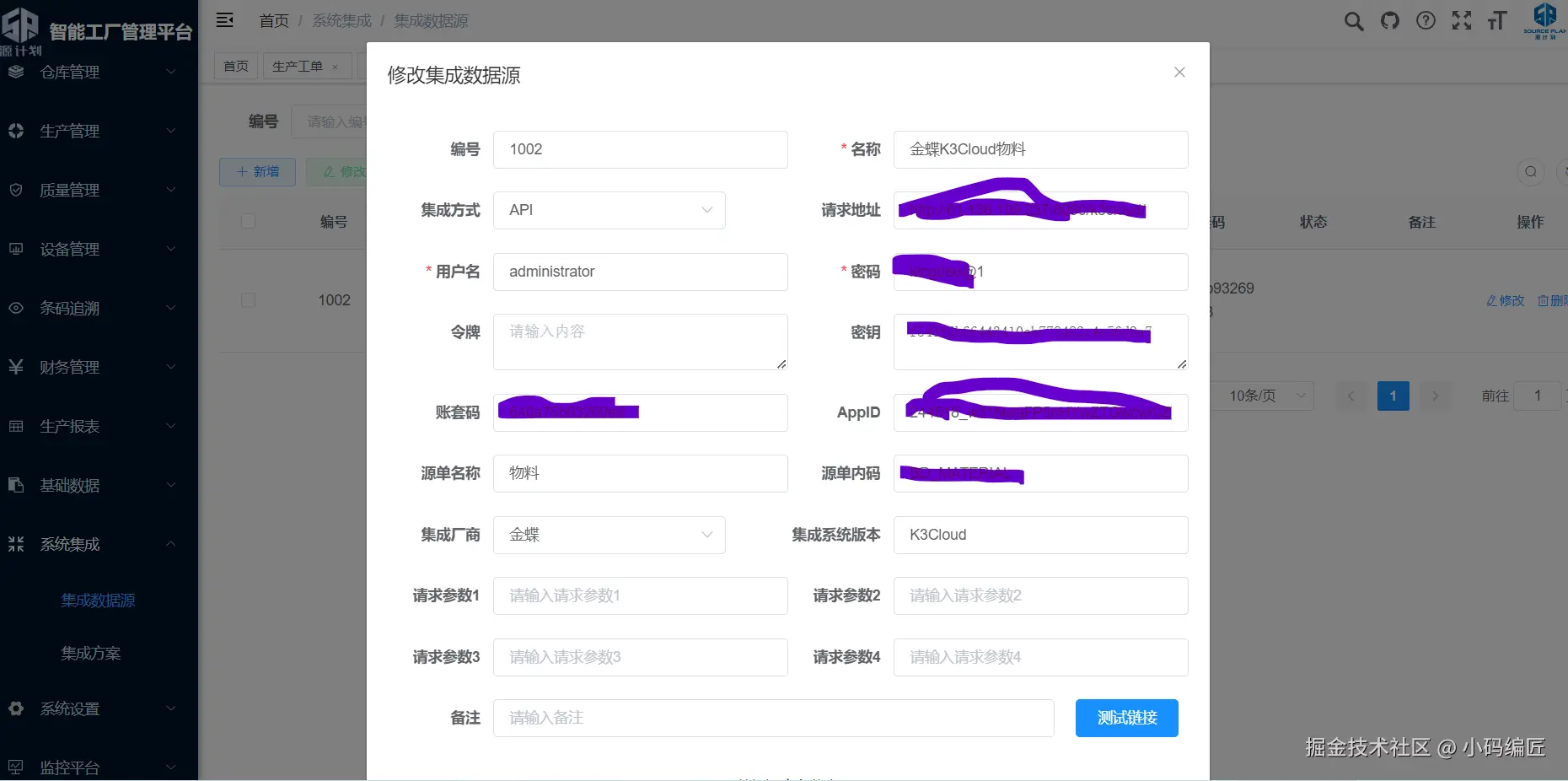Click the 生产管理 sidebar icon
Image resolution: width=1568 pixels, height=781 pixels.
click(16, 131)
